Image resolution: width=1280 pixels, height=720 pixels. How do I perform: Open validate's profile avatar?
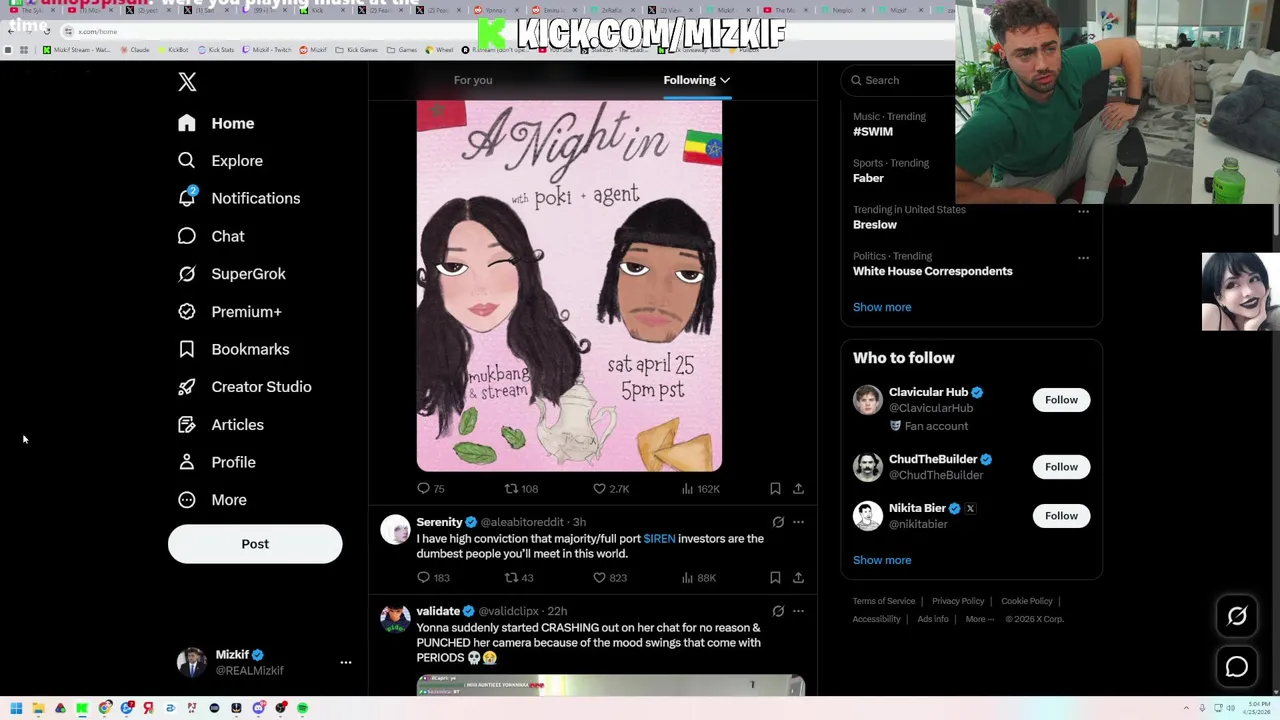(x=395, y=619)
